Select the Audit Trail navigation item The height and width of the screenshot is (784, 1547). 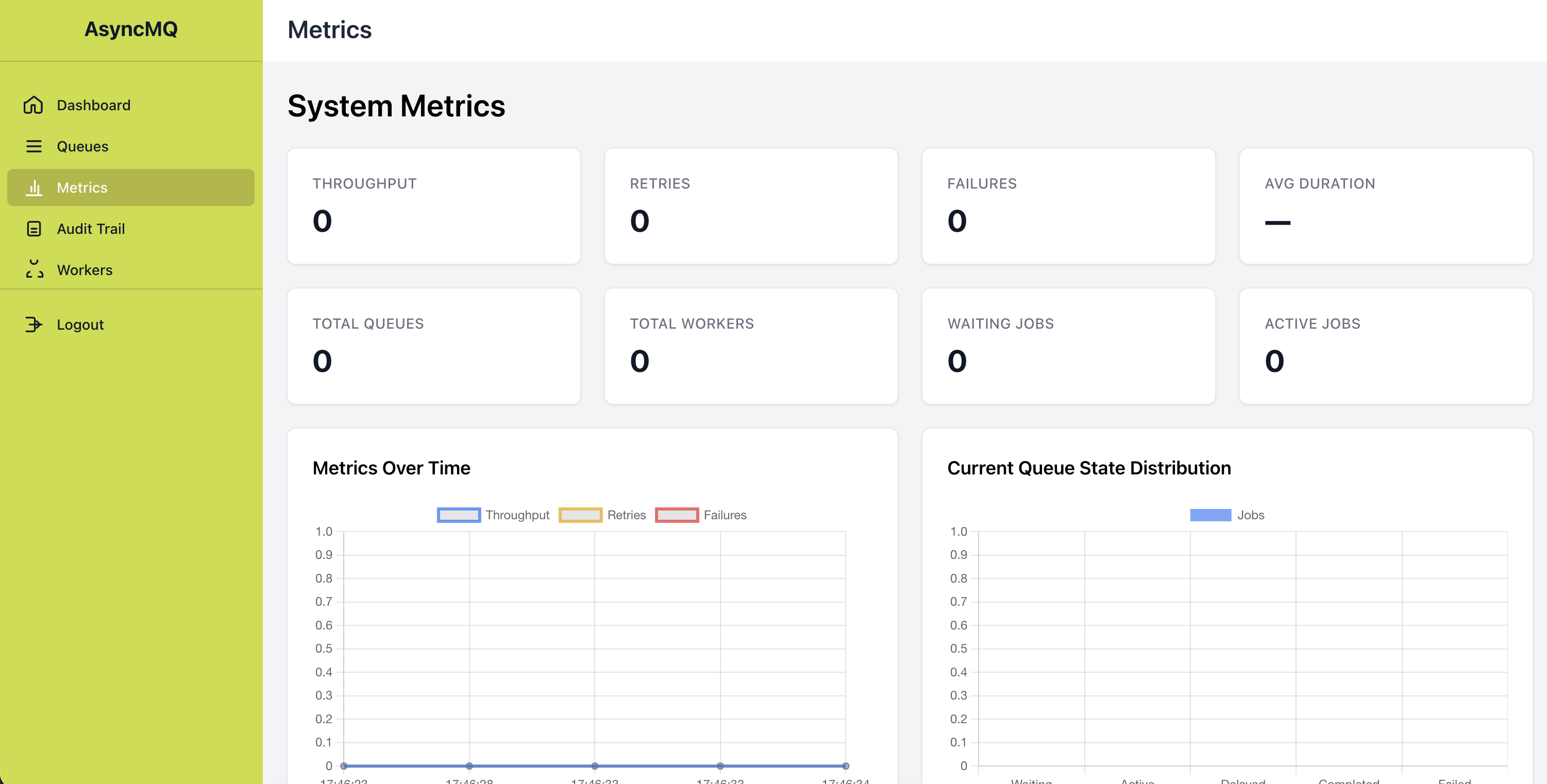[x=91, y=228]
